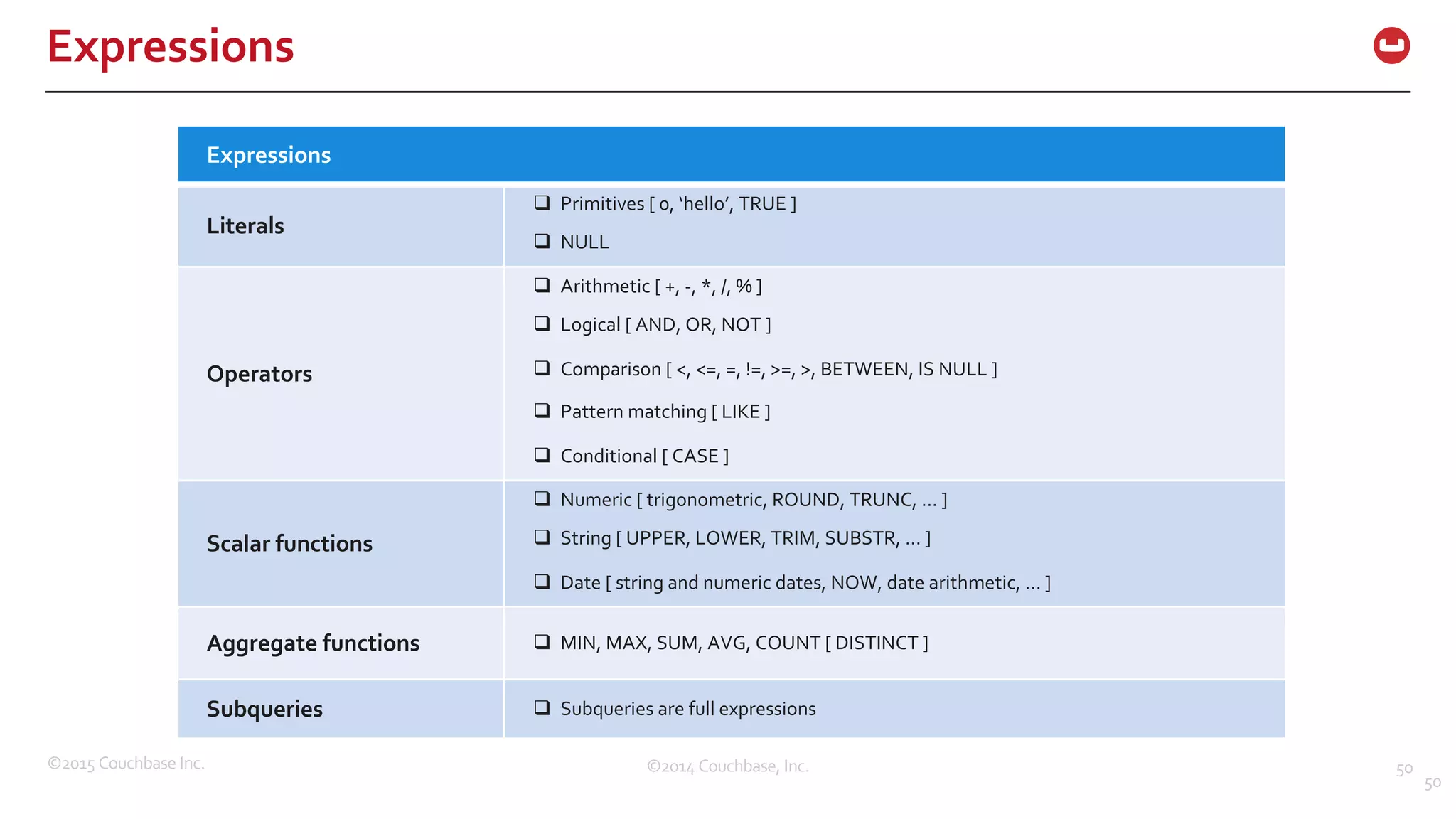1456x819 pixels.
Task: Select the blue Expressions table header
Action: [x=731, y=154]
